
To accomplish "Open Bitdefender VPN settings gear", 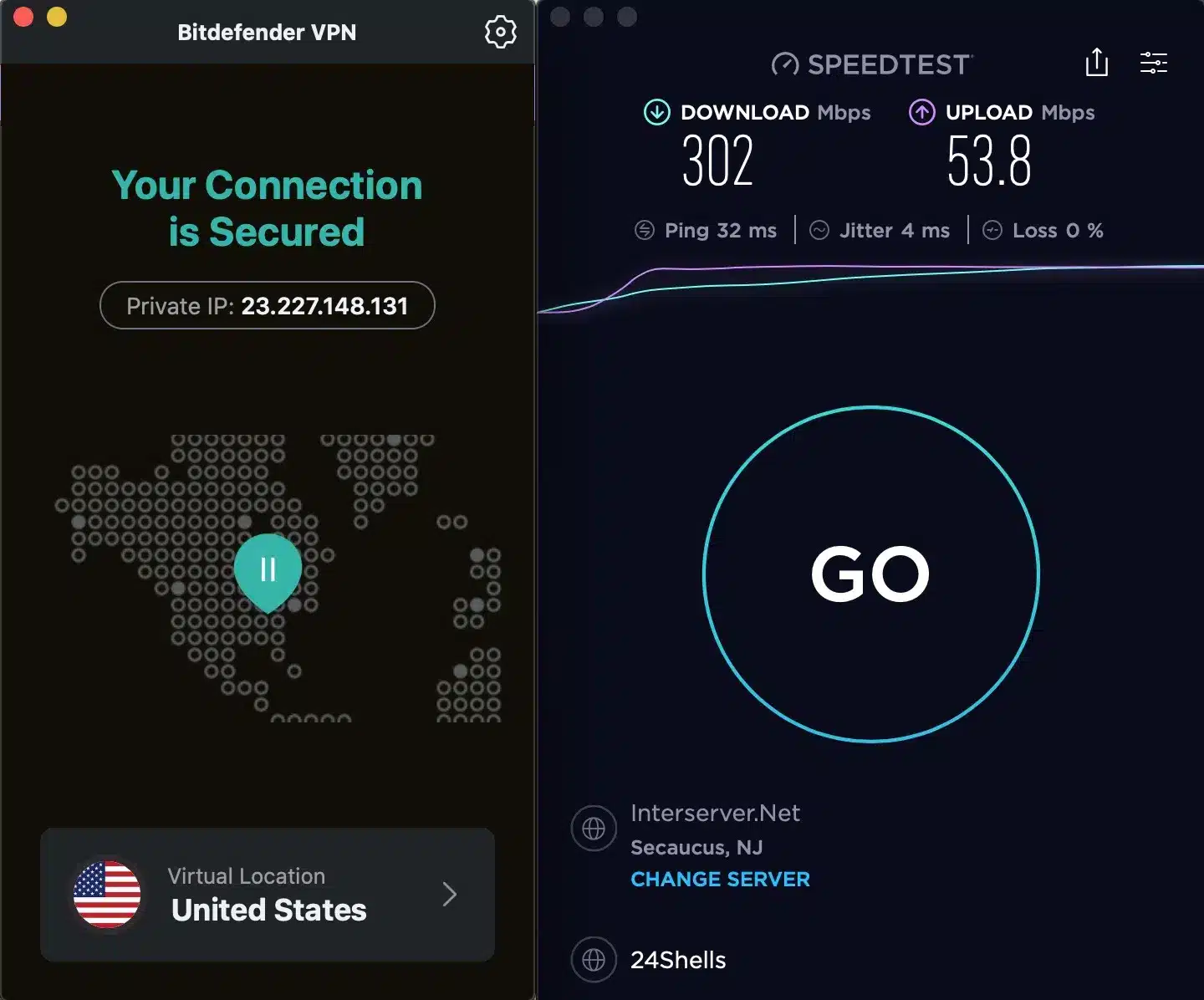I will pyautogui.click(x=500, y=32).
